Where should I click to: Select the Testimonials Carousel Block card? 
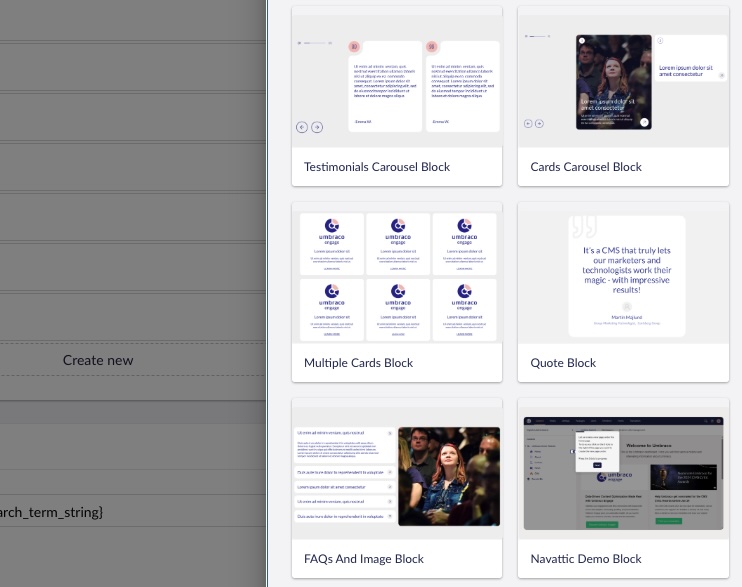(x=397, y=96)
